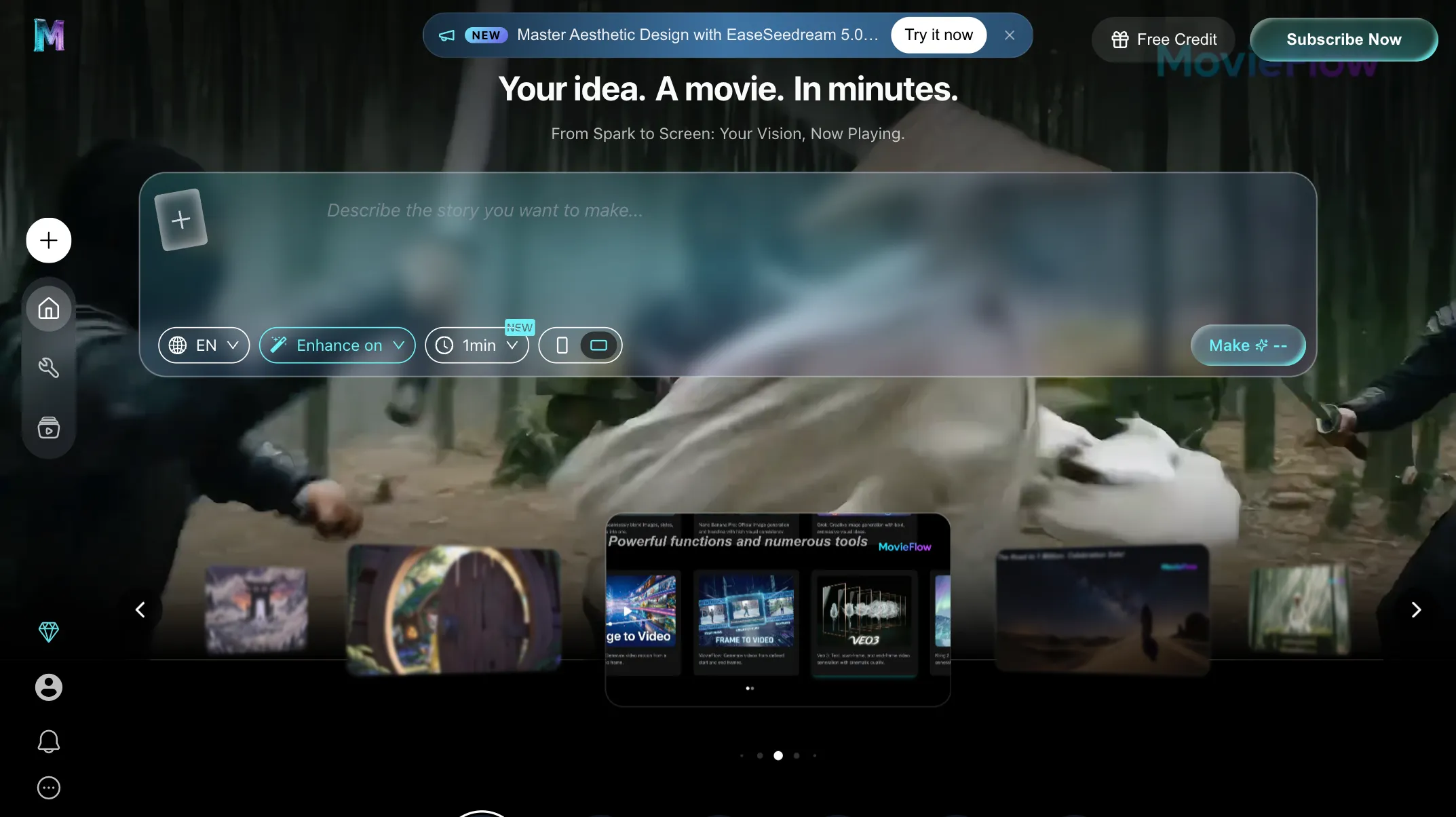Select the third carousel pagination dot

(778, 755)
